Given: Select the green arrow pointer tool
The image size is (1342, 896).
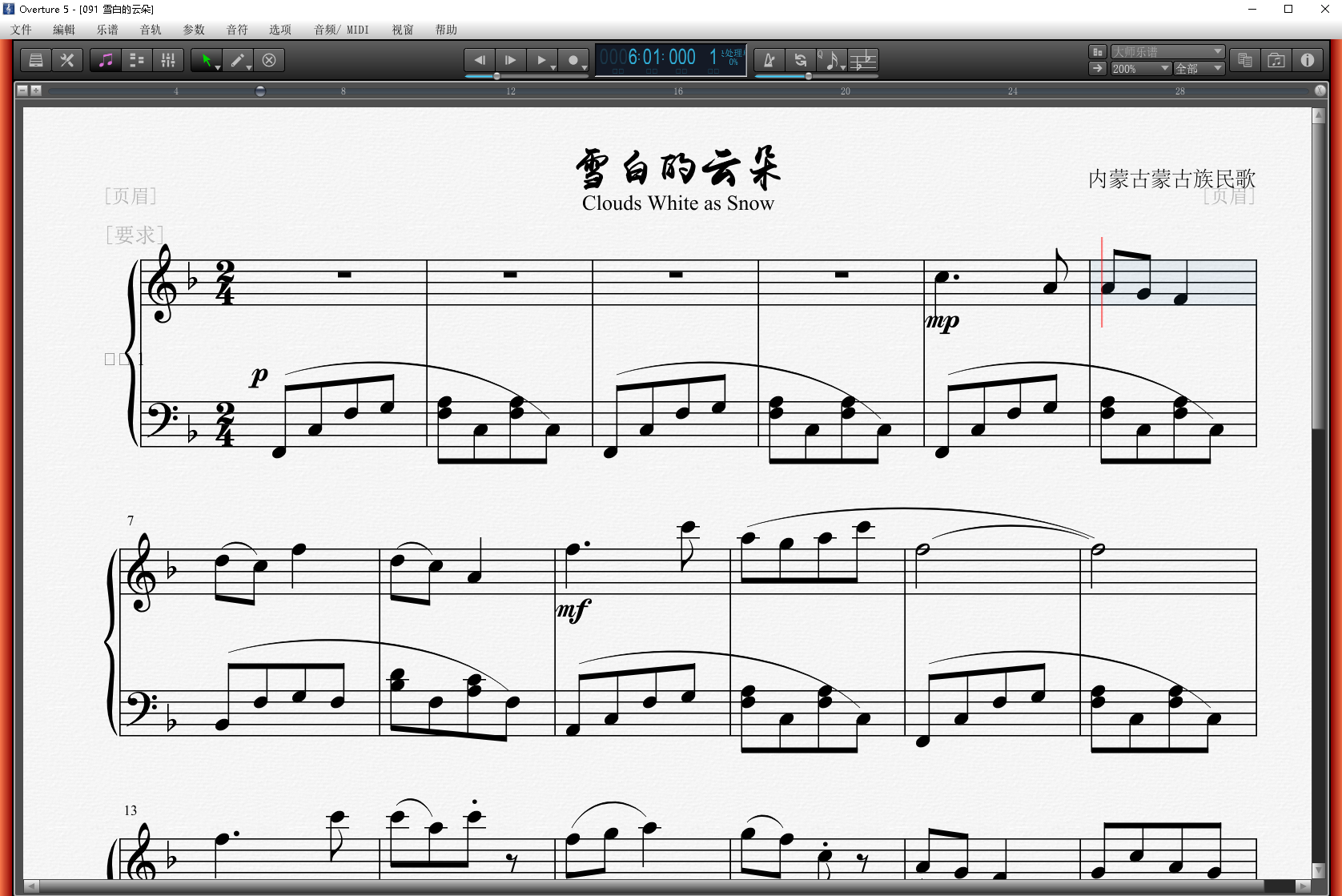Looking at the screenshot, I should pos(205,60).
